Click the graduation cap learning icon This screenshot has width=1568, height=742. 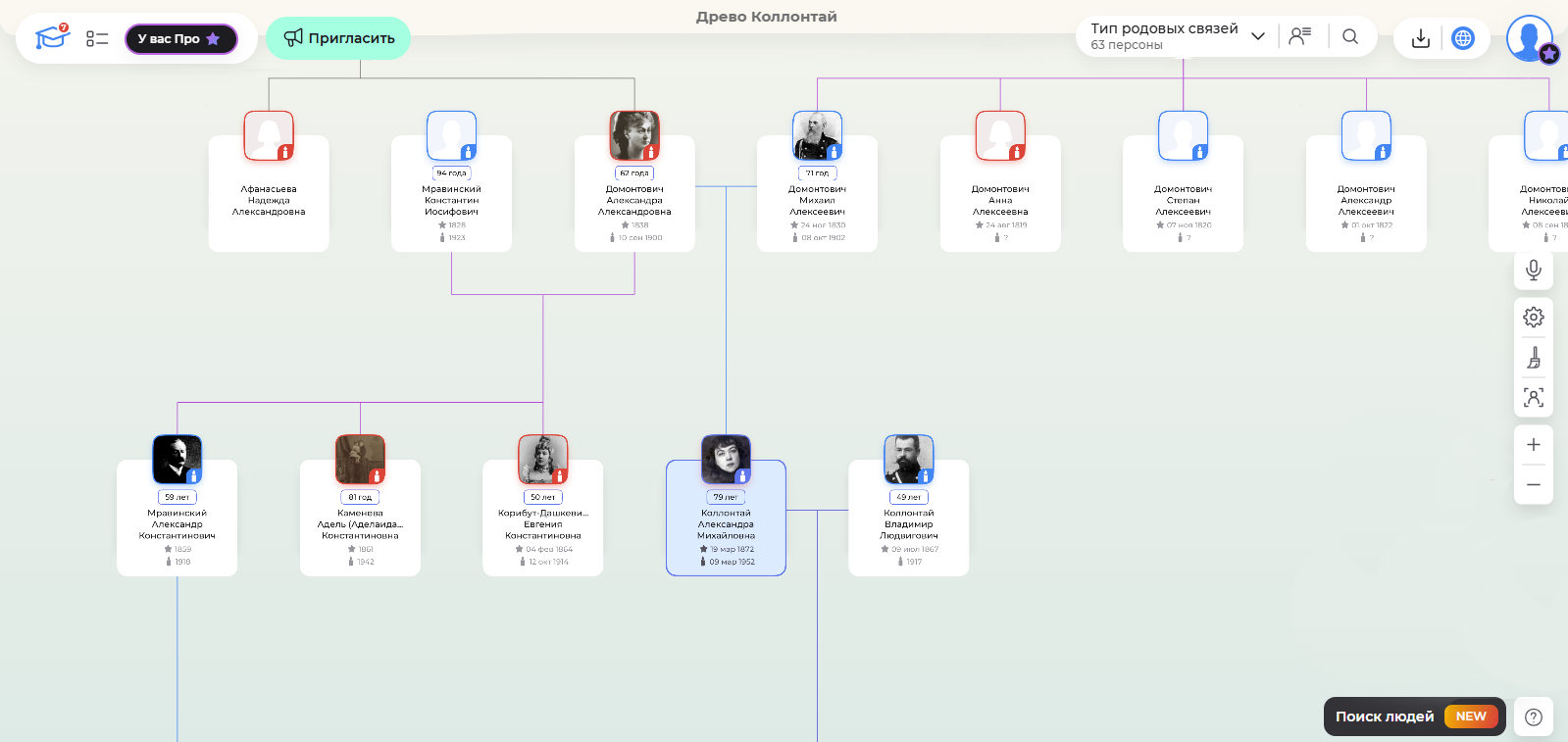[51, 38]
